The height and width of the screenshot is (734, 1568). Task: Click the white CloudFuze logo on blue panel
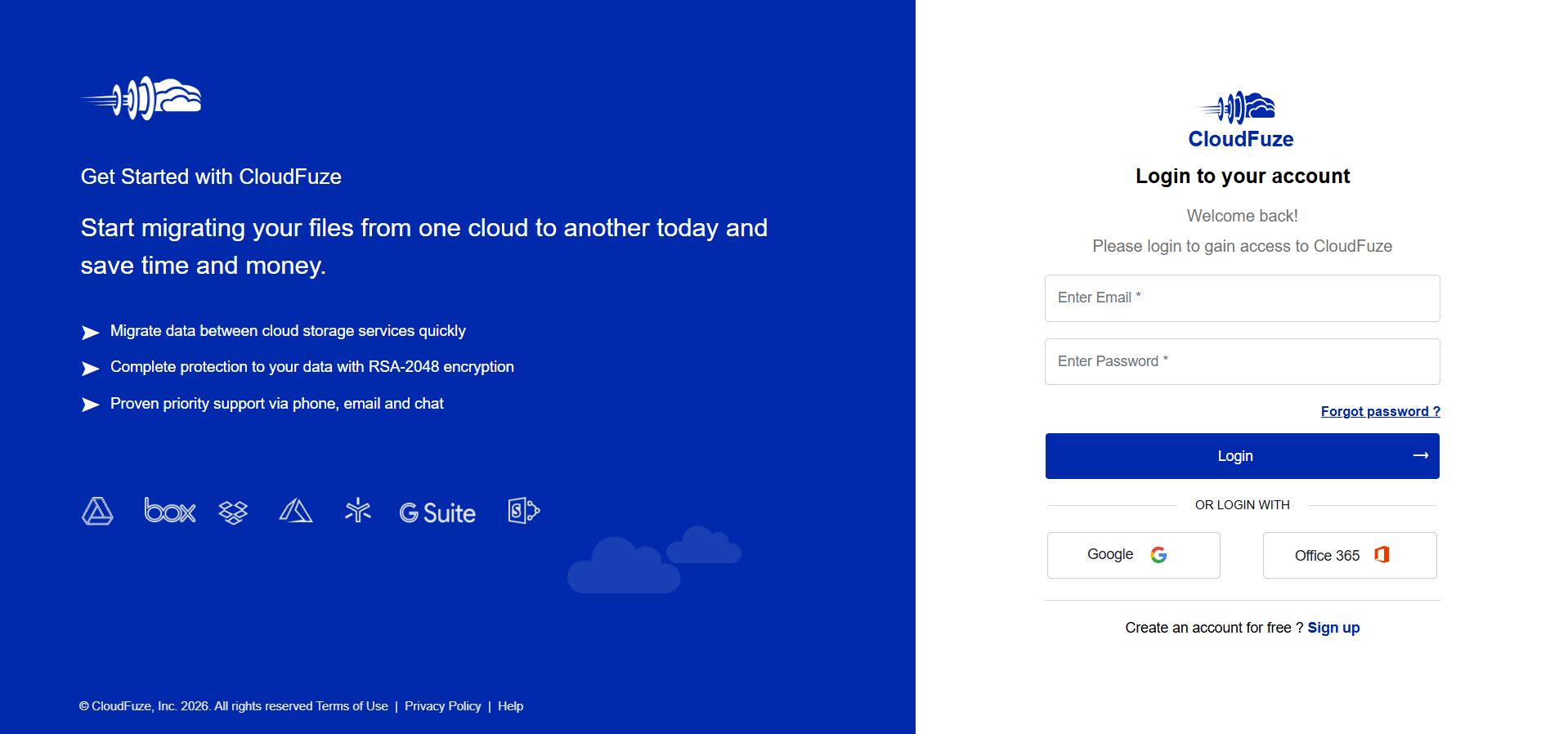click(x=141, y=98)
